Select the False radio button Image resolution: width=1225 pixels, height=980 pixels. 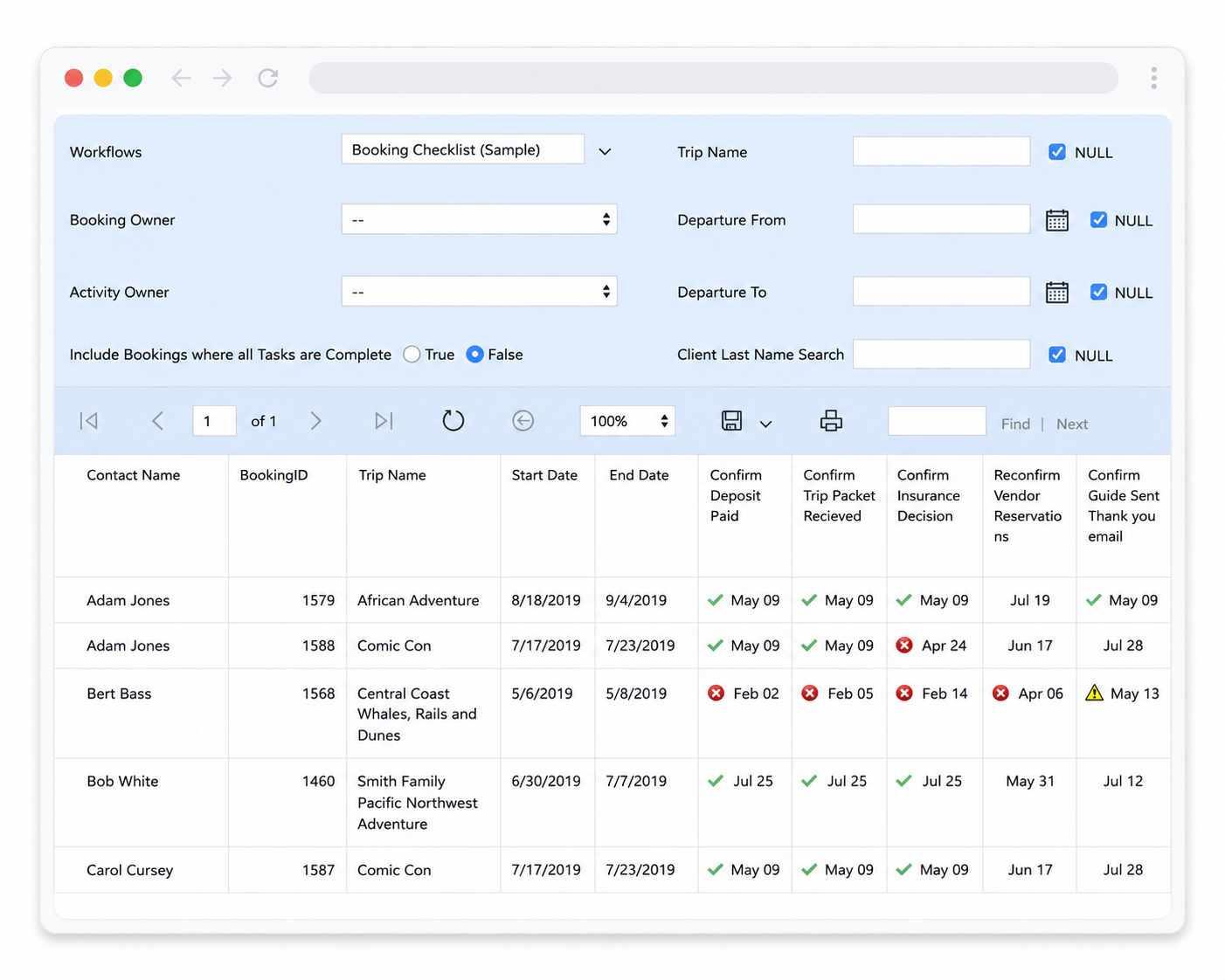tap(474, 355)
